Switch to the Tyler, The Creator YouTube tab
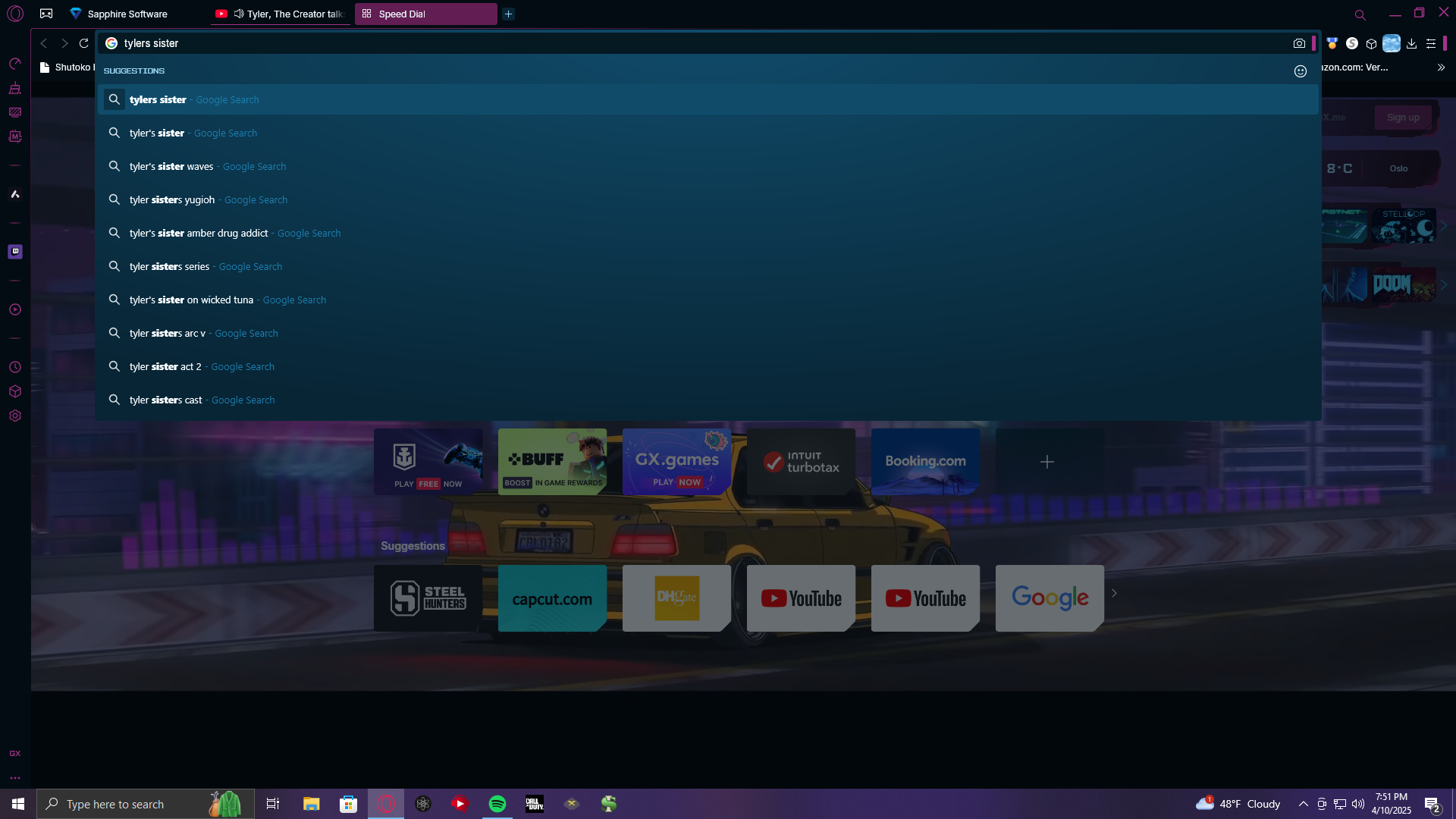Image resolution: width=1456 pixels, height=819 pixels. (x=288, y=14)
